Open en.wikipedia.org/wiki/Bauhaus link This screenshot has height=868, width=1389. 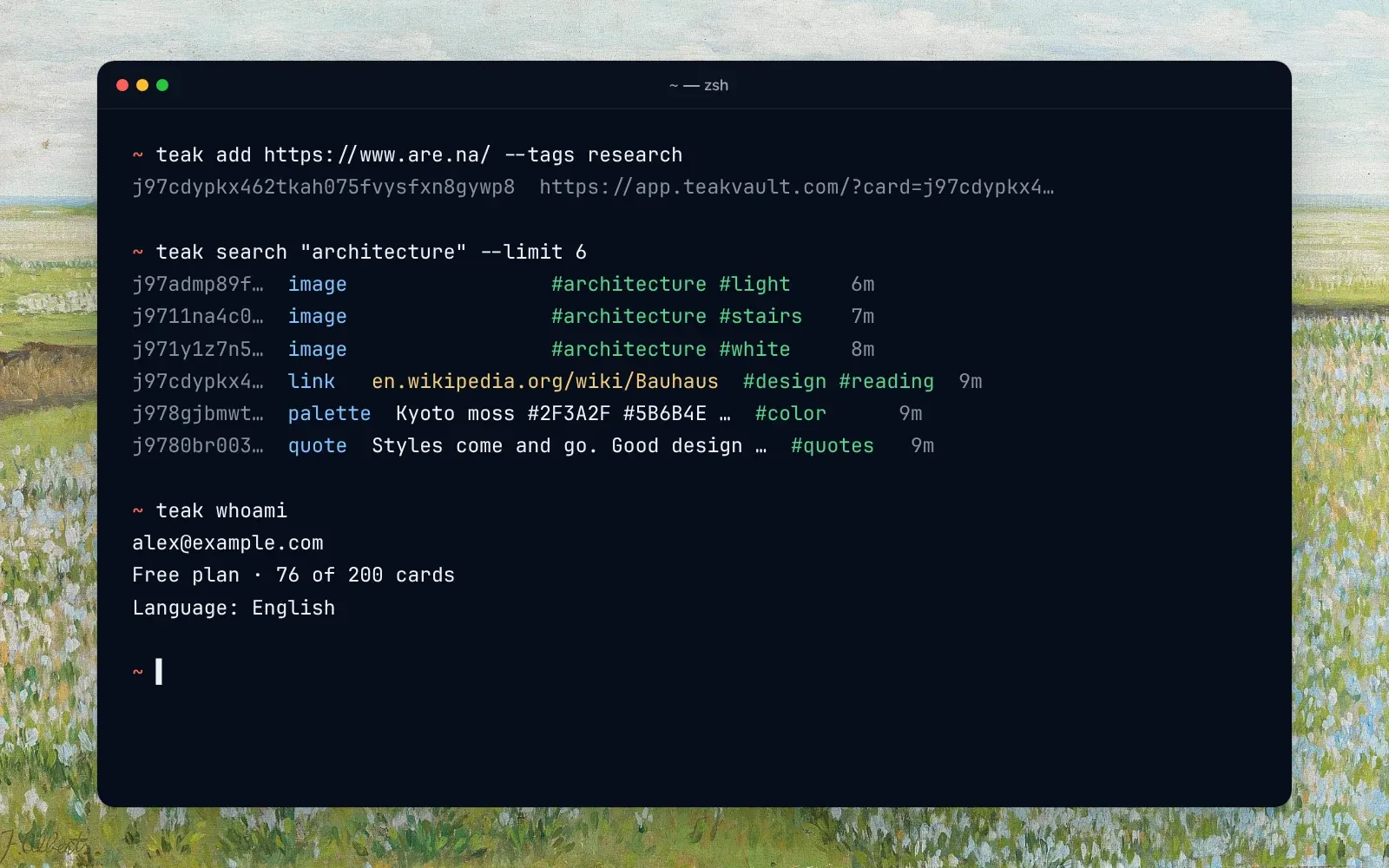tap(545, 381)
